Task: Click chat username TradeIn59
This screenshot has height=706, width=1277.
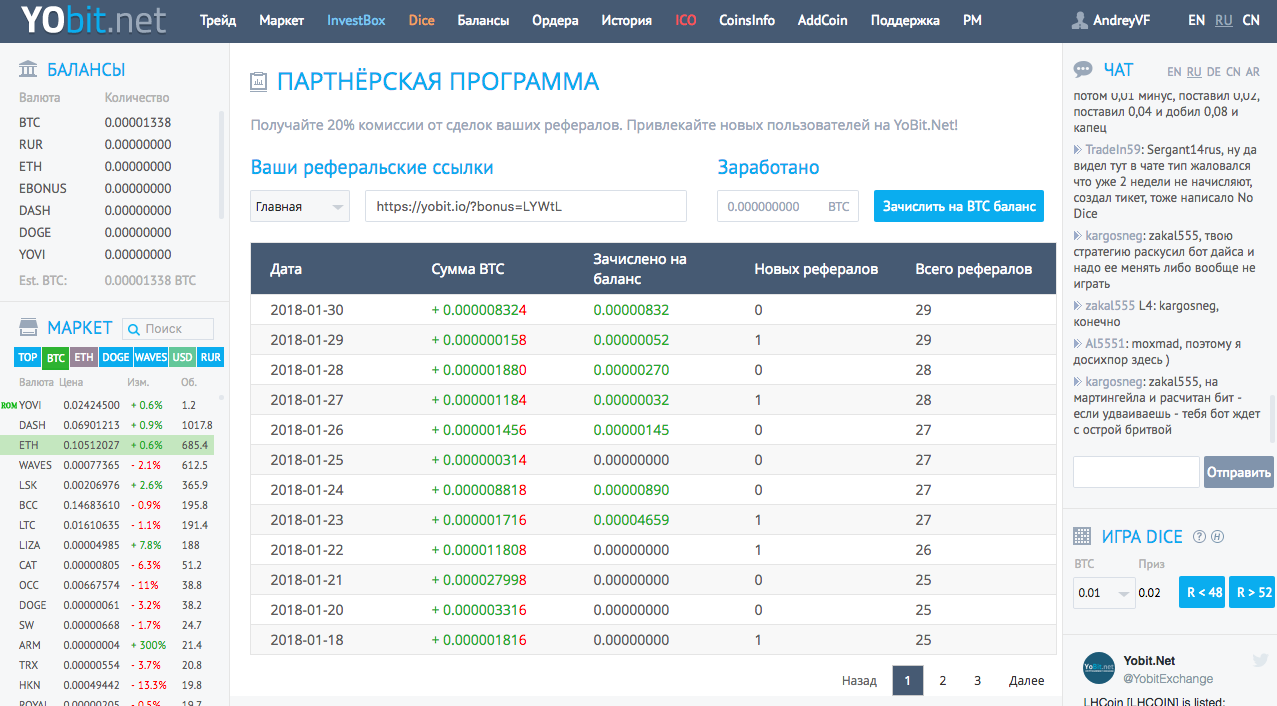Action: [x=1113, y=149]
